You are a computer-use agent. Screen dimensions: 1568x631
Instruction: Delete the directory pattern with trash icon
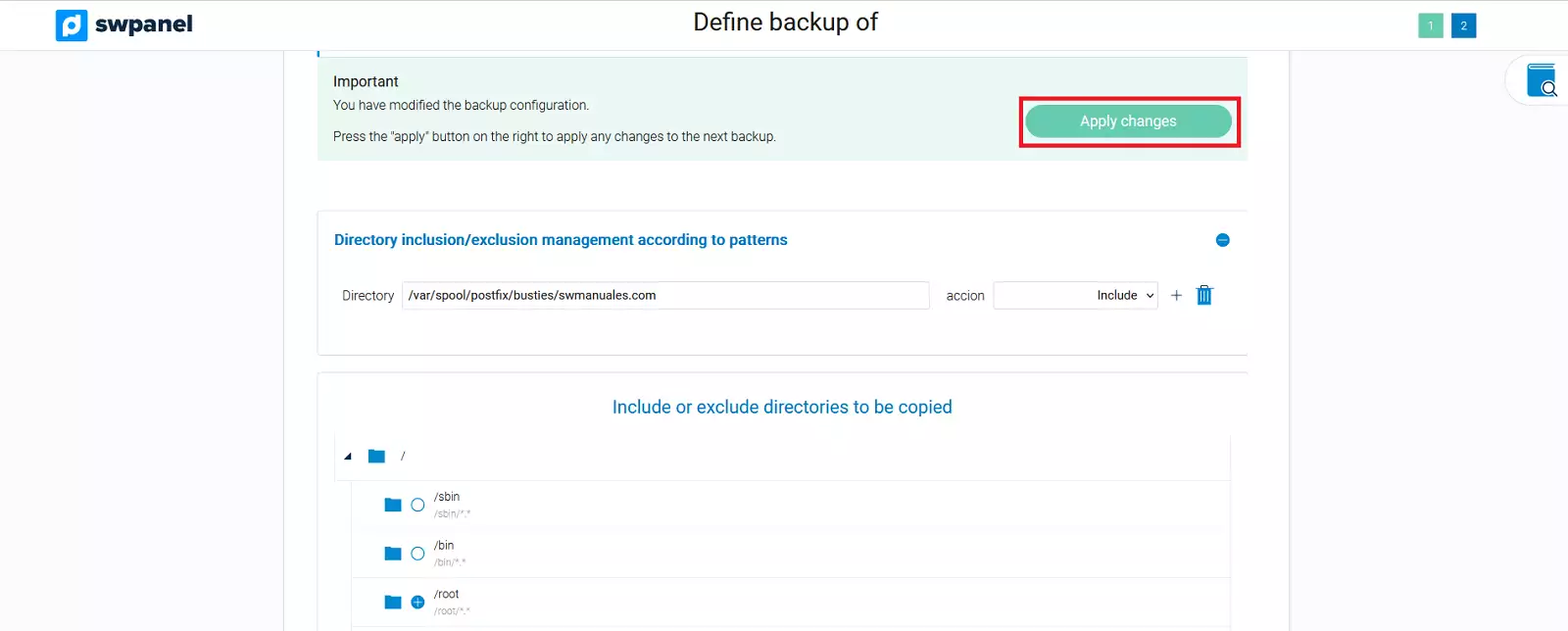1204,295
